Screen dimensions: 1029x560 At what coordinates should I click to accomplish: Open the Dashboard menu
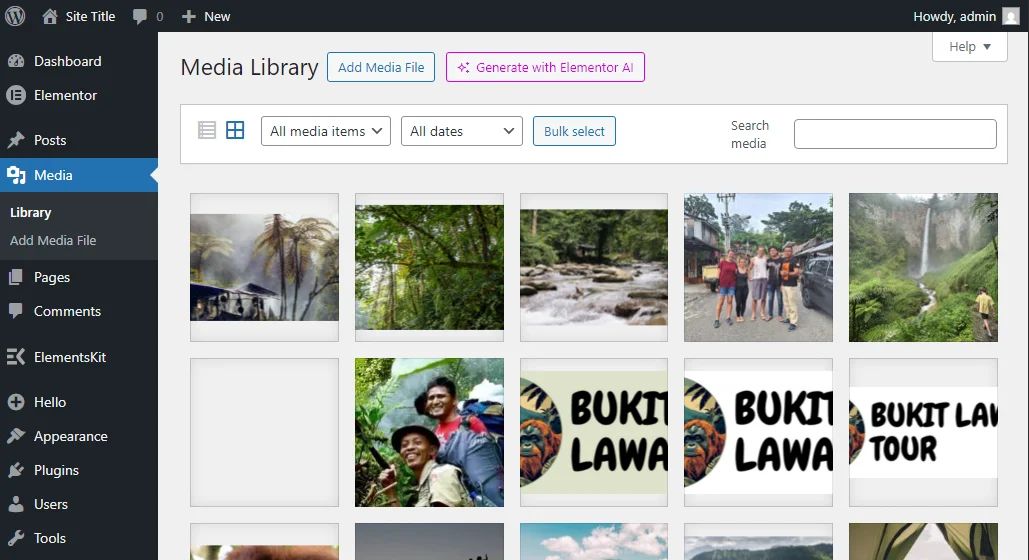click(68, 61)
